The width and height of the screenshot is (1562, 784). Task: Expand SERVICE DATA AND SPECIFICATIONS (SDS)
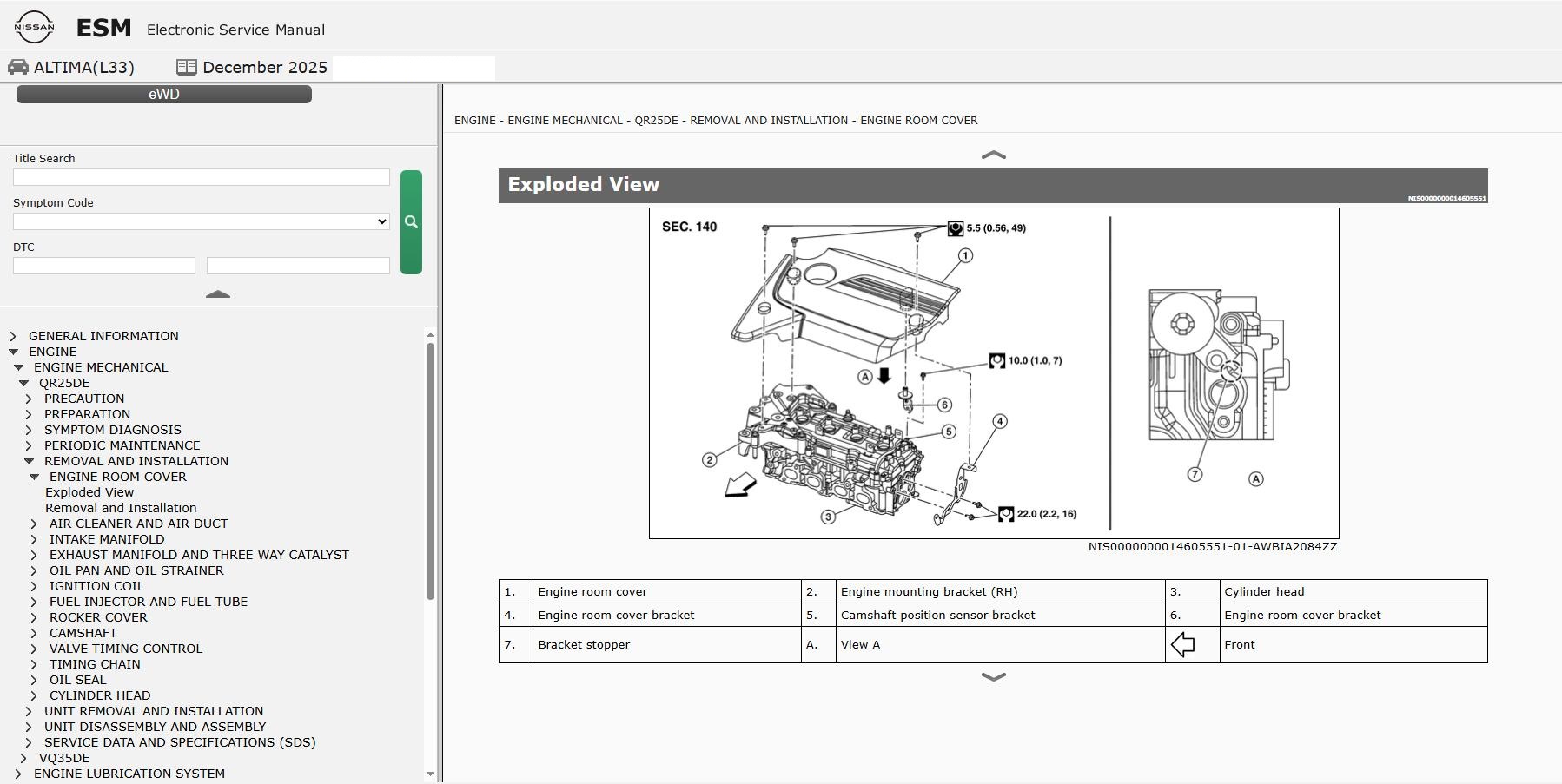(x=29, y=742)
